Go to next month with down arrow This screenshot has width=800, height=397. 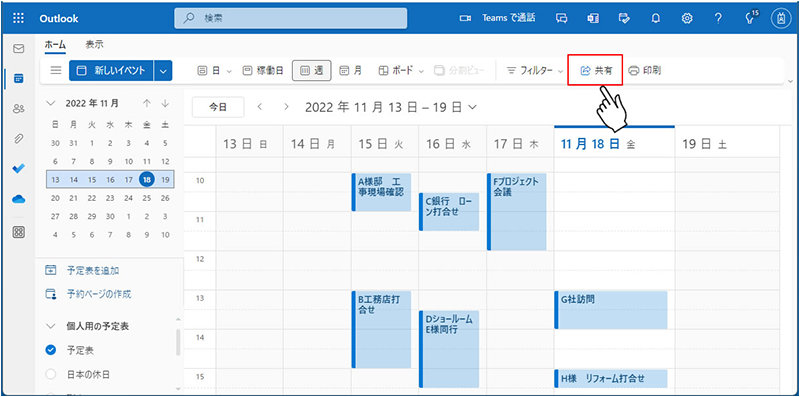pyautogui.click(x=165, y=103)
